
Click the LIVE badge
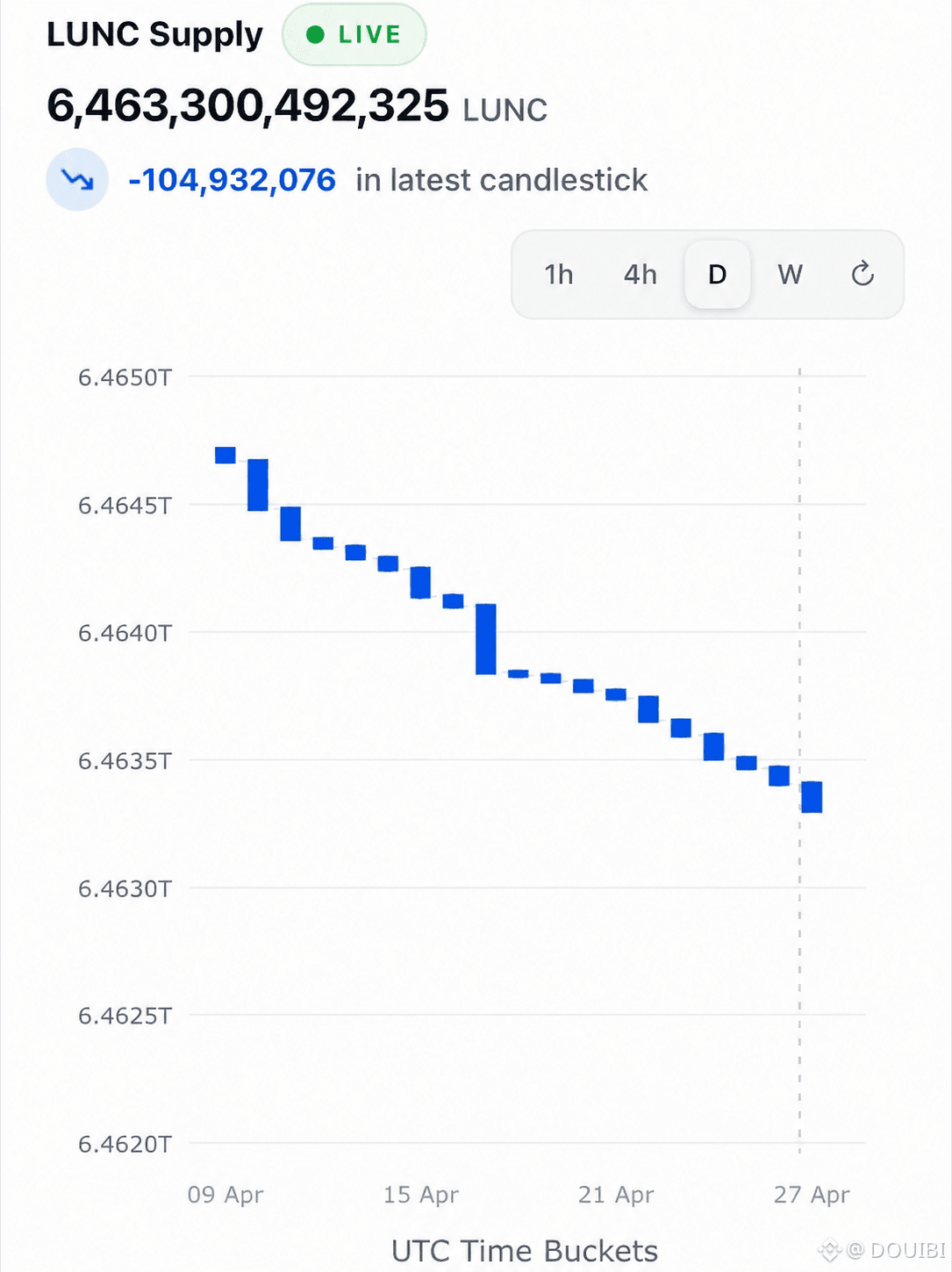coord(354,35)
